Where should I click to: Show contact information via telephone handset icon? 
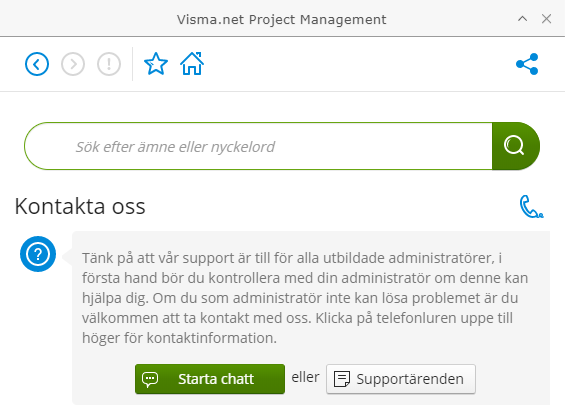click(x=531, y=207)
